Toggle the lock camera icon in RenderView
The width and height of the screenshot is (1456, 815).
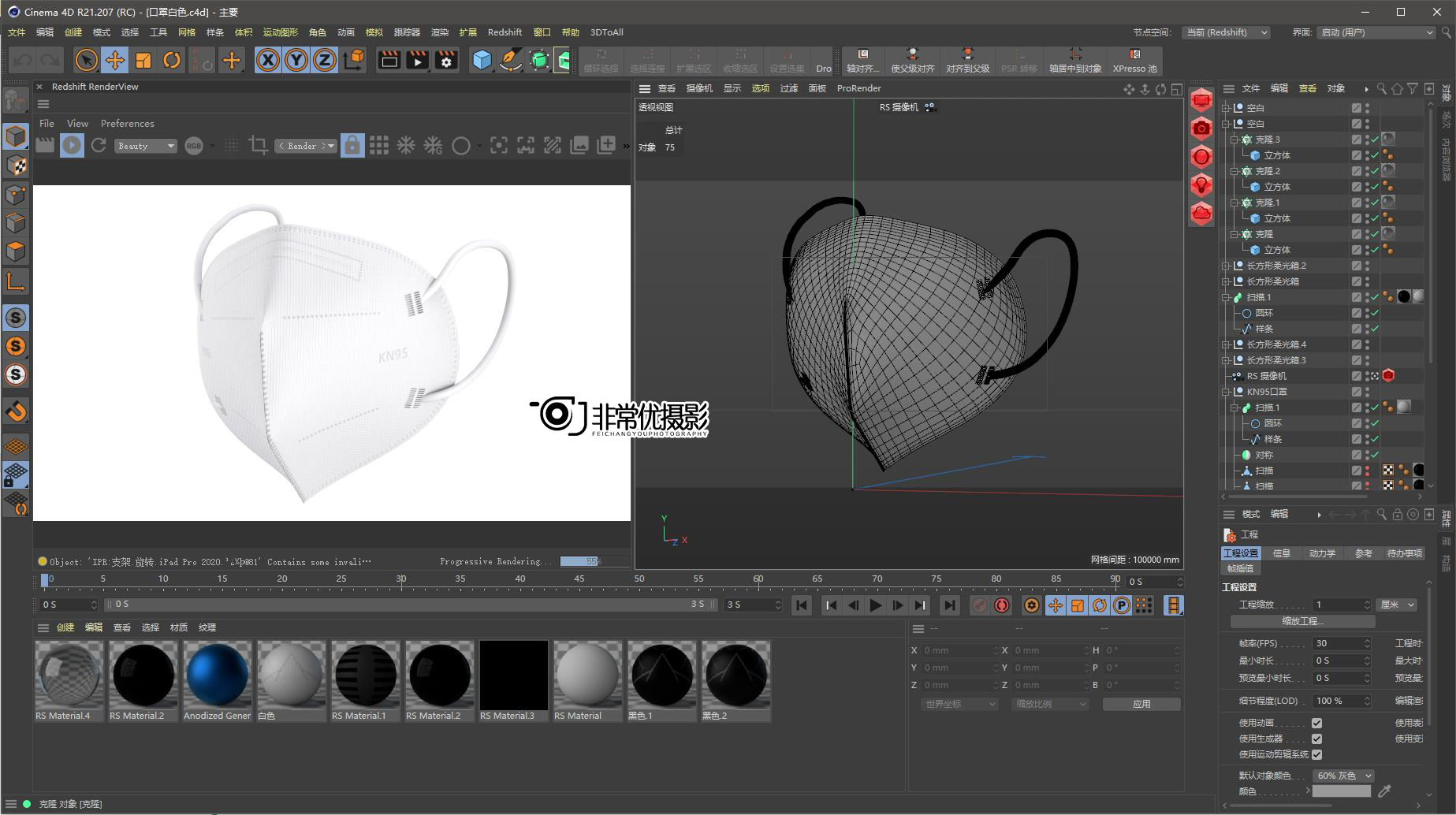[352, 145]
